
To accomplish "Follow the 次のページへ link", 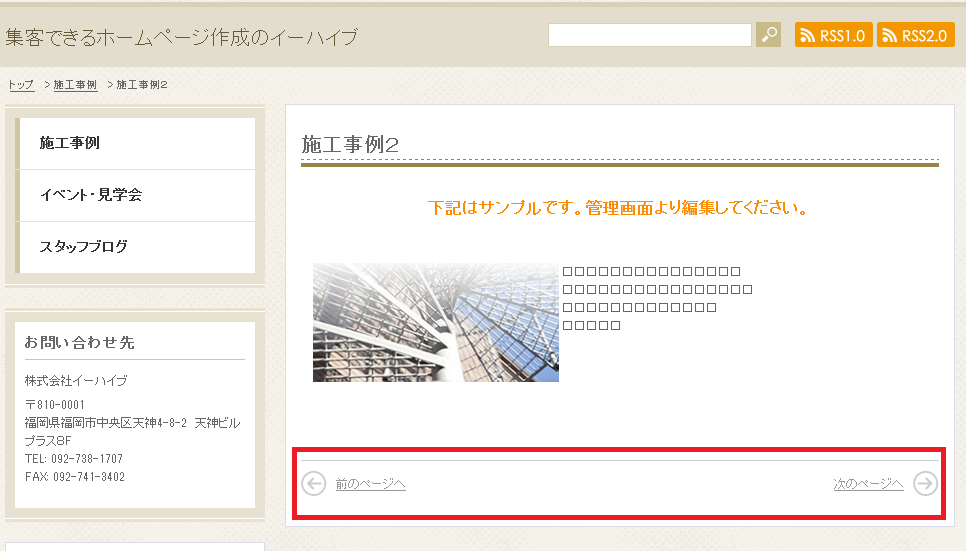I will tap(868, 484).
